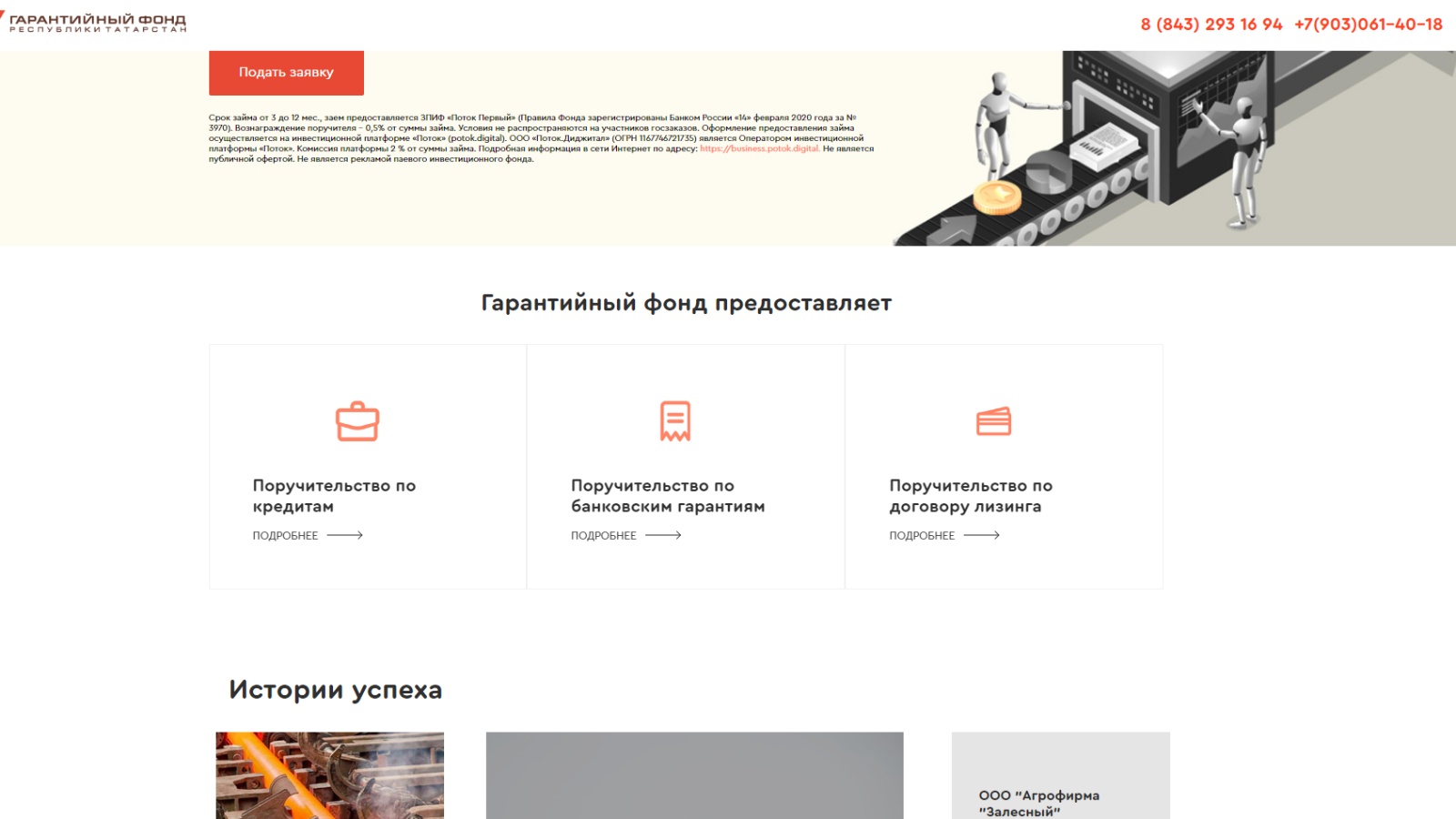
Task: Click the Гарантийный фонд logo in header
Action: [x=95, y=23]
